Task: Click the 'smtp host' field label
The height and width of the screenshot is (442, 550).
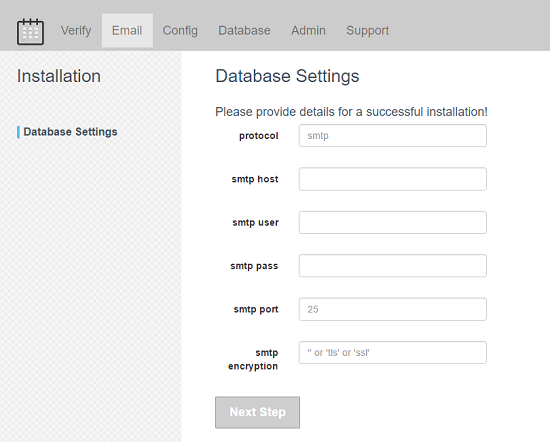Action: (255, 179)
